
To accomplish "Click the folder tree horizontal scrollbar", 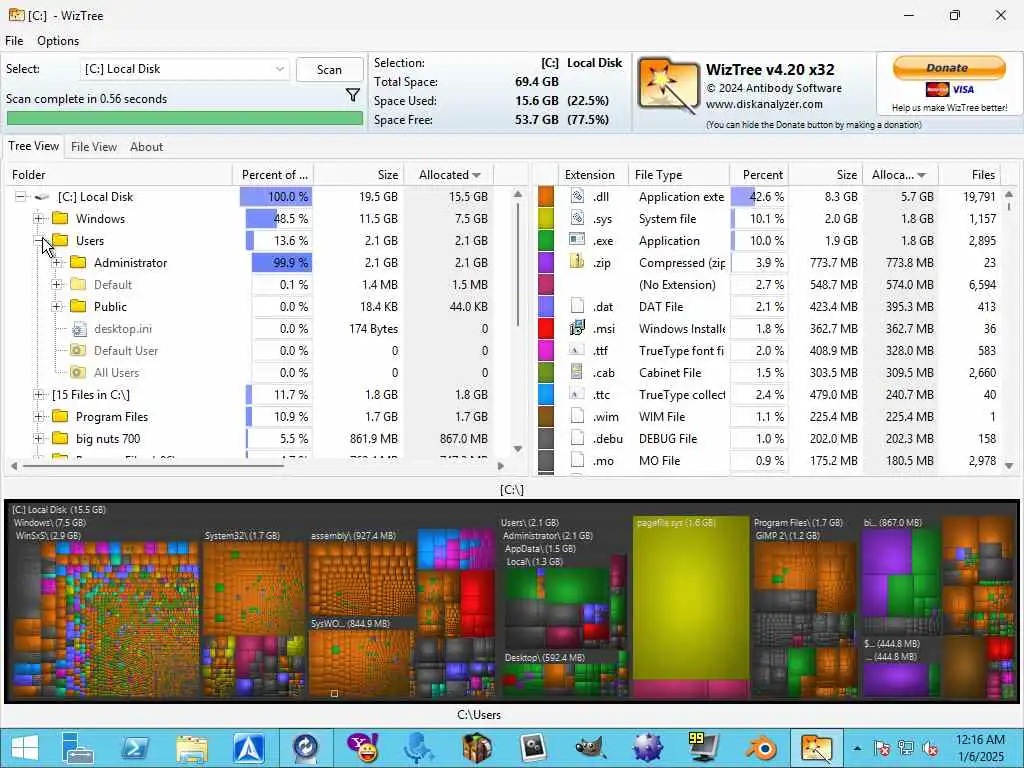I will point(154,466).
